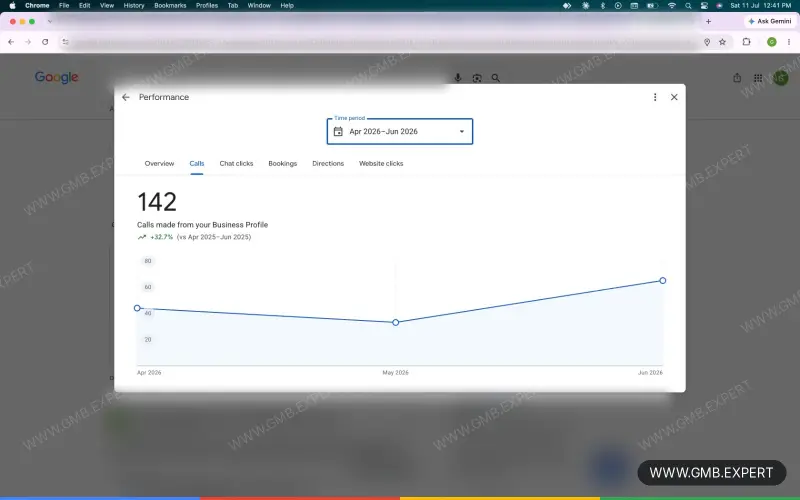Click the Apr 2026 data point
The width and height of the screenshot is (800, 500).
[x=137, y=308]
